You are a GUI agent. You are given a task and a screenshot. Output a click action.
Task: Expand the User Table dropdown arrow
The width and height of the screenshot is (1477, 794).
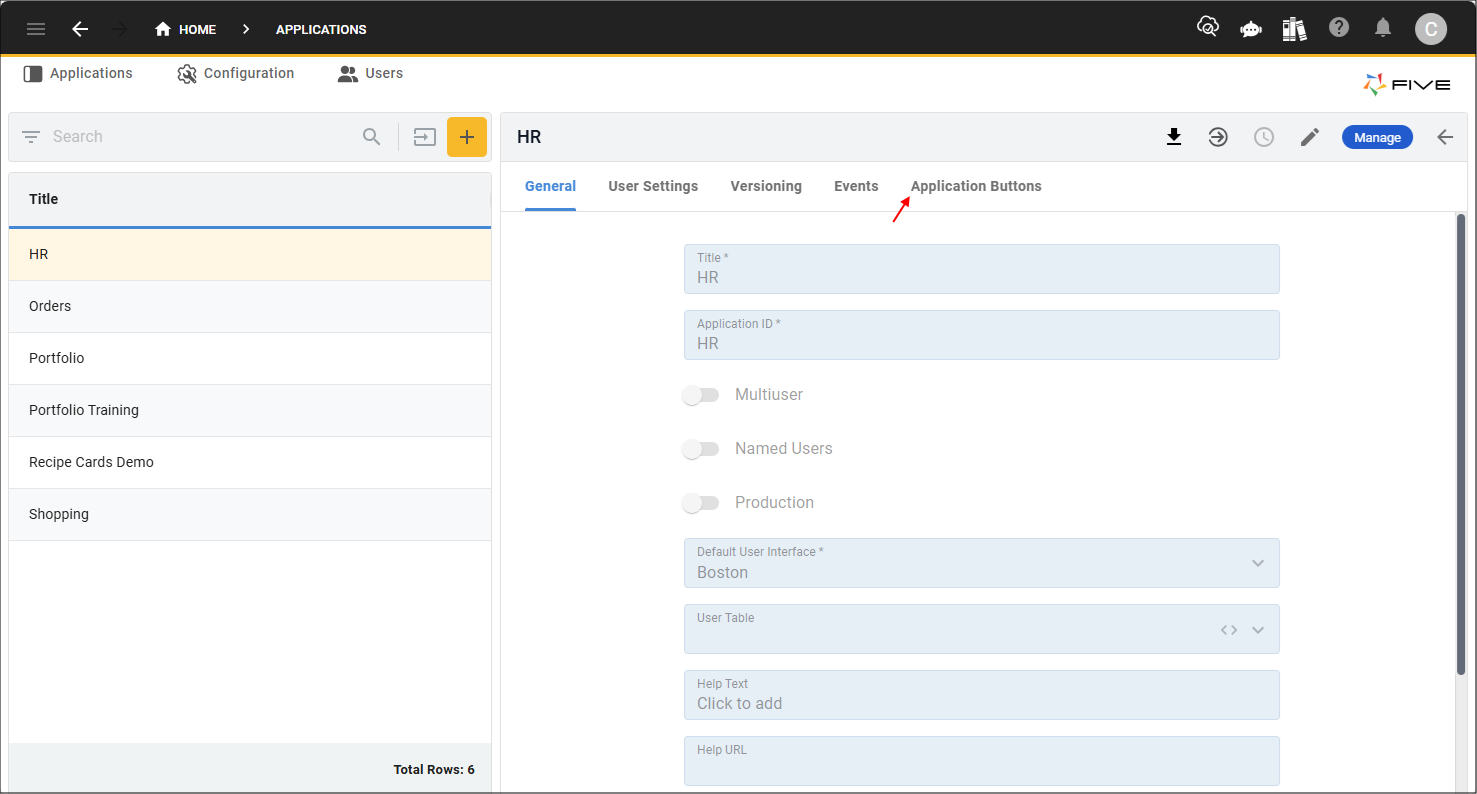coord(1258,630)
